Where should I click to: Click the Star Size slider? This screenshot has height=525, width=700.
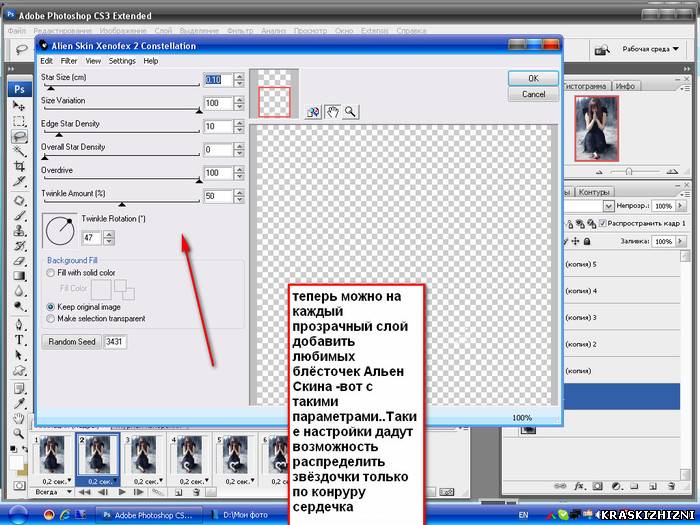[x=121, y=86]
